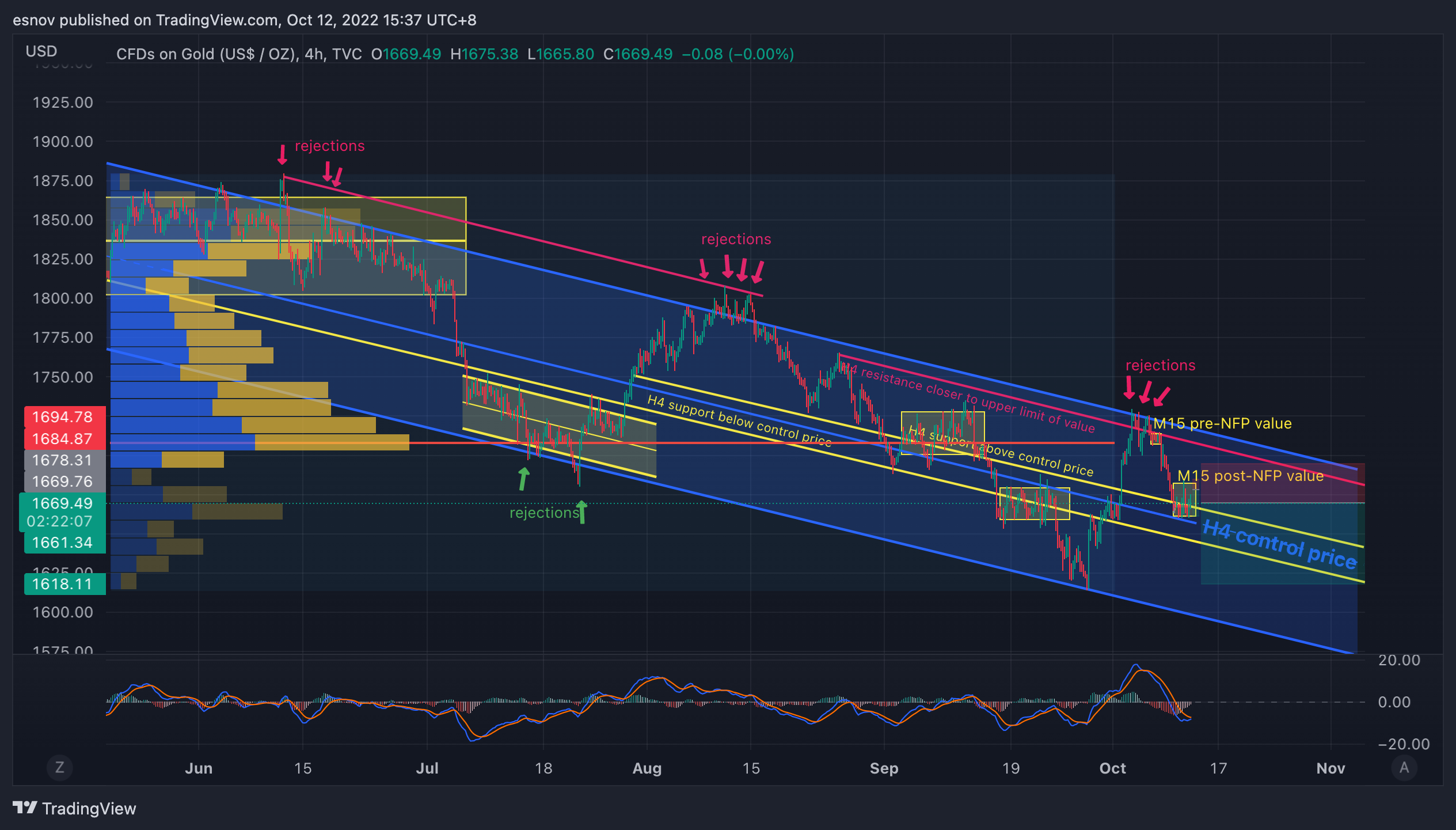This screenshot has height=830, width=1456.
Task: Select the 1669.76 gray price label
Action: pyautogui.click(x=65, y=482)
